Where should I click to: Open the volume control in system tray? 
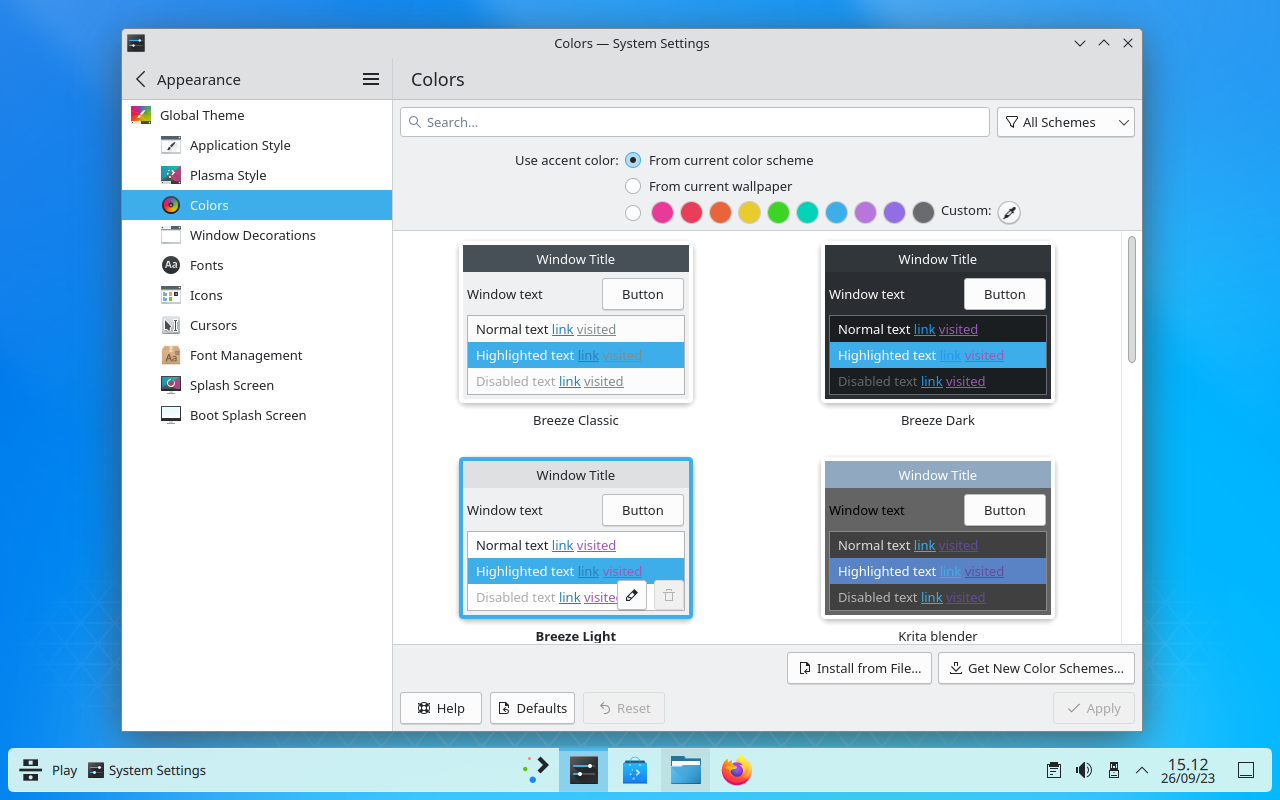click(x=1083, y=770)
